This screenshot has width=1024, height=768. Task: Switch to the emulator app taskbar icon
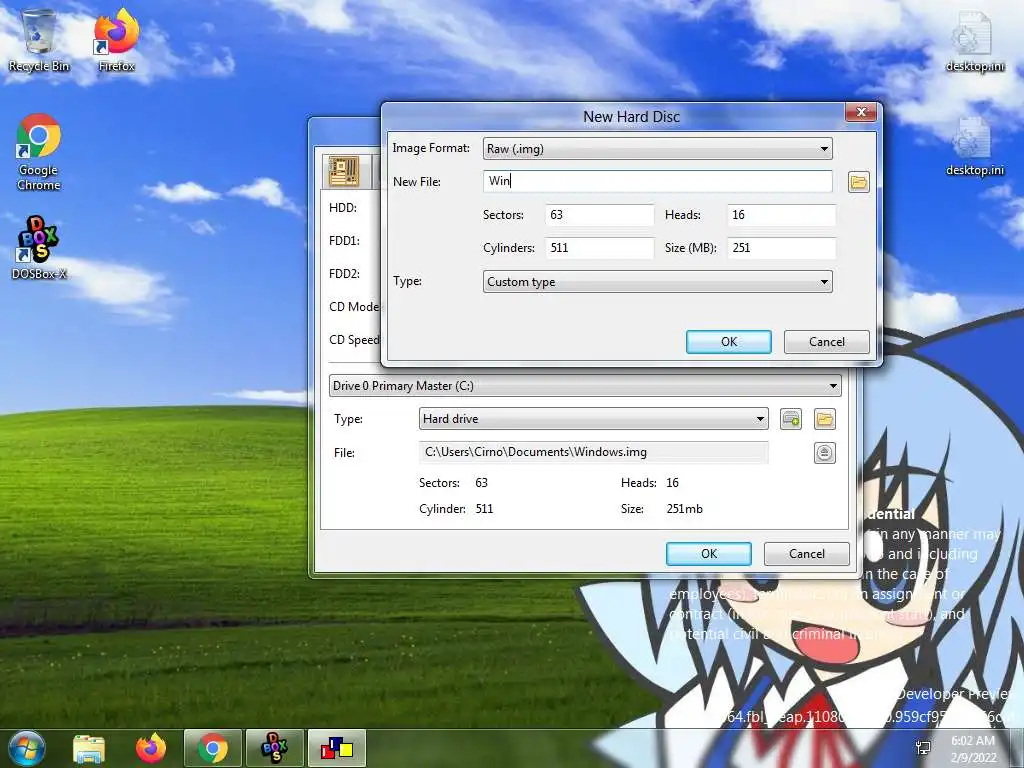(x=336, y=748)
